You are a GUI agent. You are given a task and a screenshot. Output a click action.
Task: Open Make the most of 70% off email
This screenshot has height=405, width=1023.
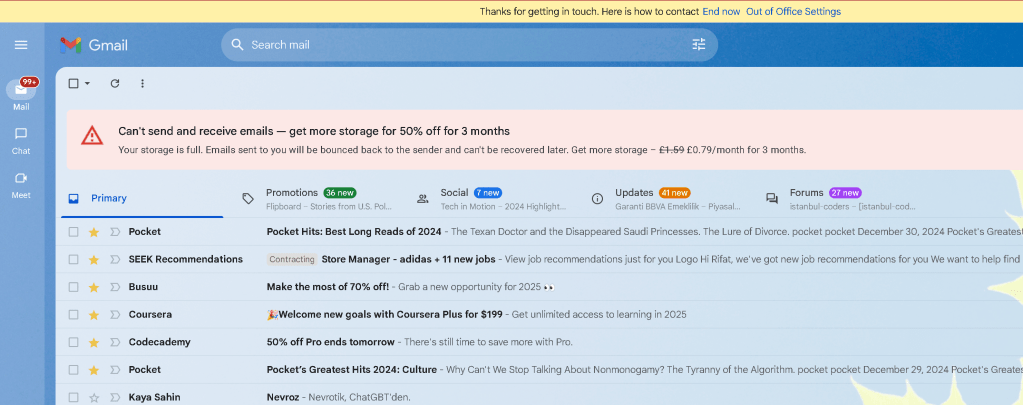(328, 287)
